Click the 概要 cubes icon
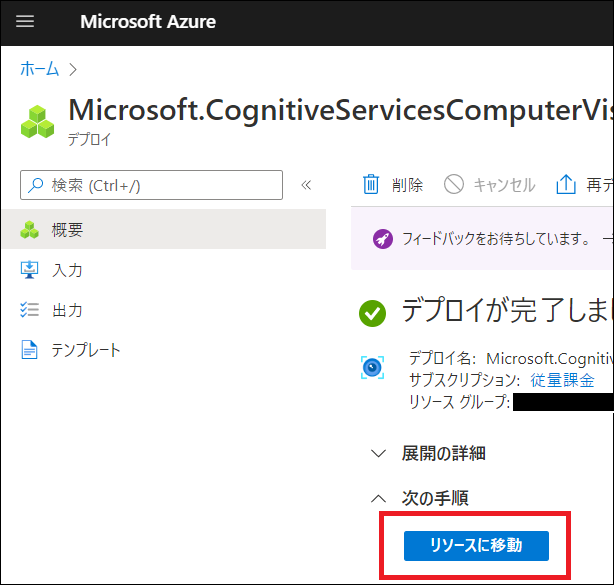The height and width of the screenshot is (585, 614). point(29,230)
